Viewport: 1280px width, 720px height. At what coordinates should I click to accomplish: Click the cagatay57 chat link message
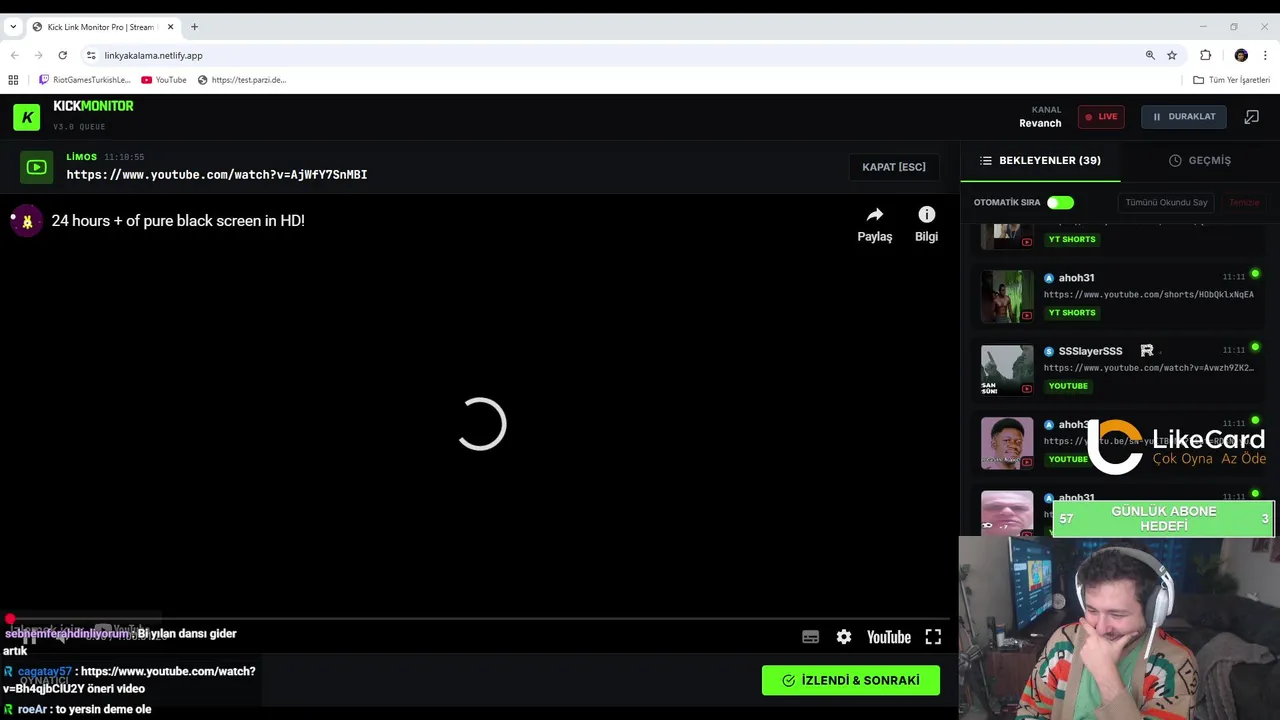pyautogui.click(x=130, y=680)
